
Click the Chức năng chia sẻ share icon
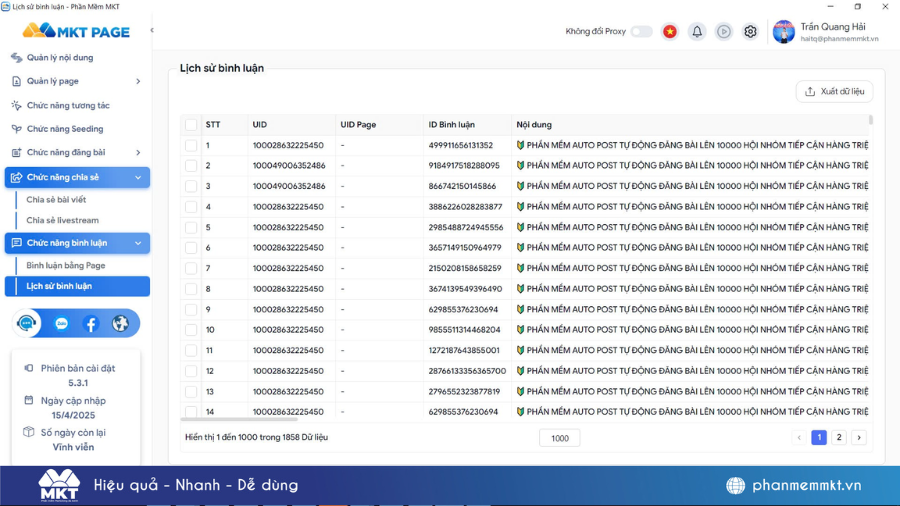(x=17, y=177)
